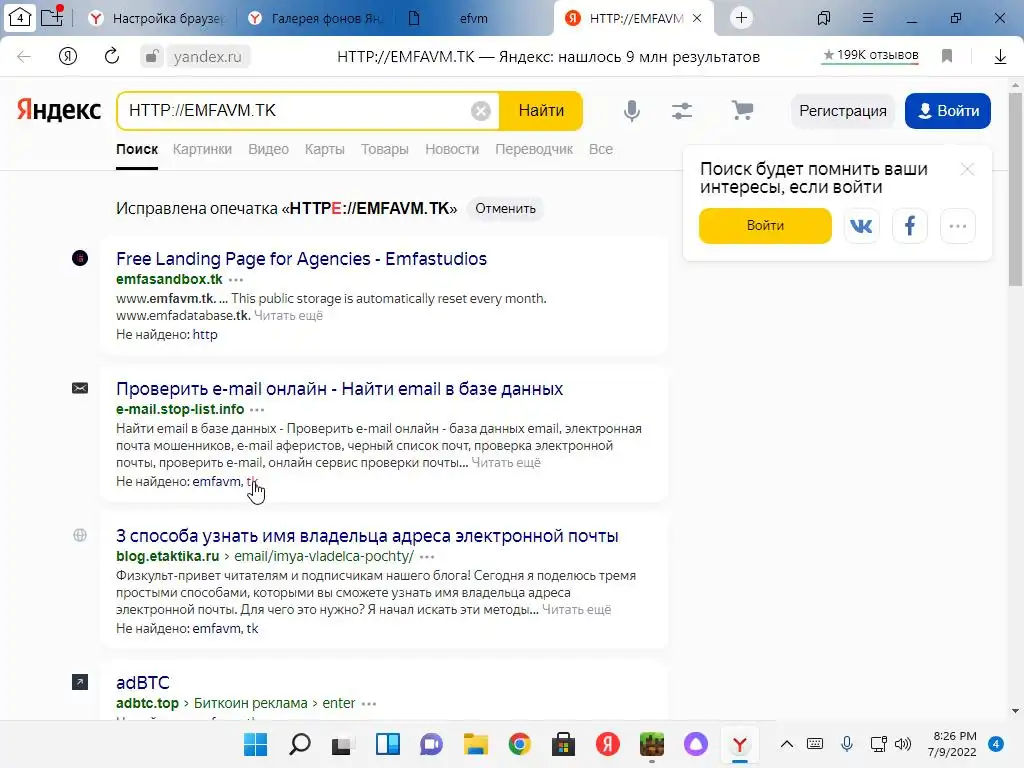1024x768 pixels.
Task: Open File Explorer from taskbar
Action: tap(475, 744)
